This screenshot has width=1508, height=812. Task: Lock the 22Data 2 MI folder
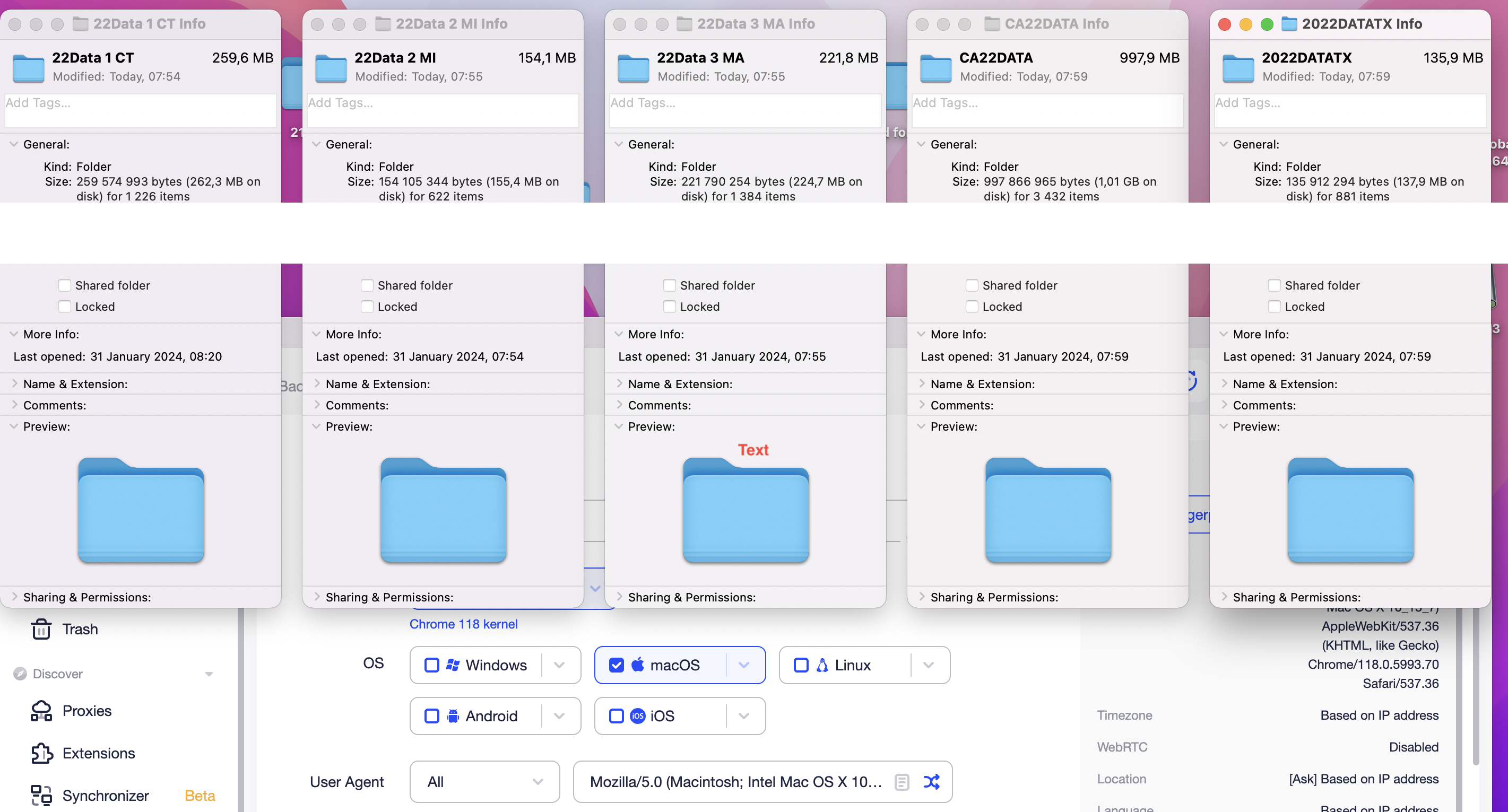point(367,306)
